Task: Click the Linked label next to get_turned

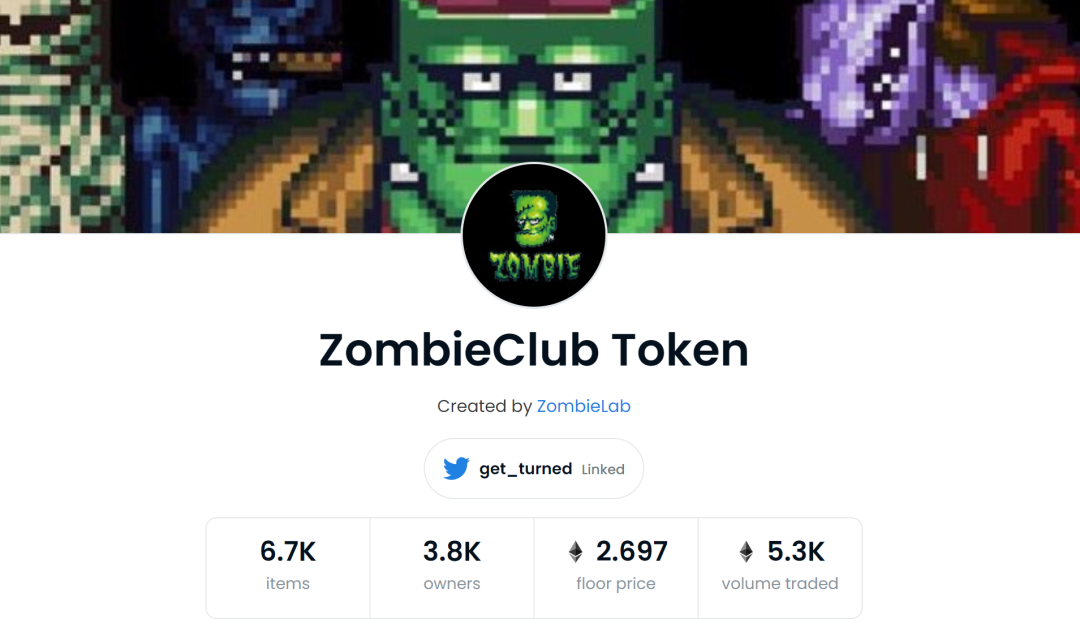Action: click(603, 469)
